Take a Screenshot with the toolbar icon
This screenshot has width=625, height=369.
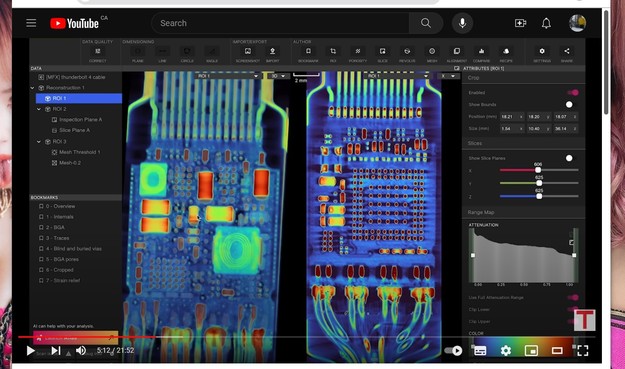[248, 51]
